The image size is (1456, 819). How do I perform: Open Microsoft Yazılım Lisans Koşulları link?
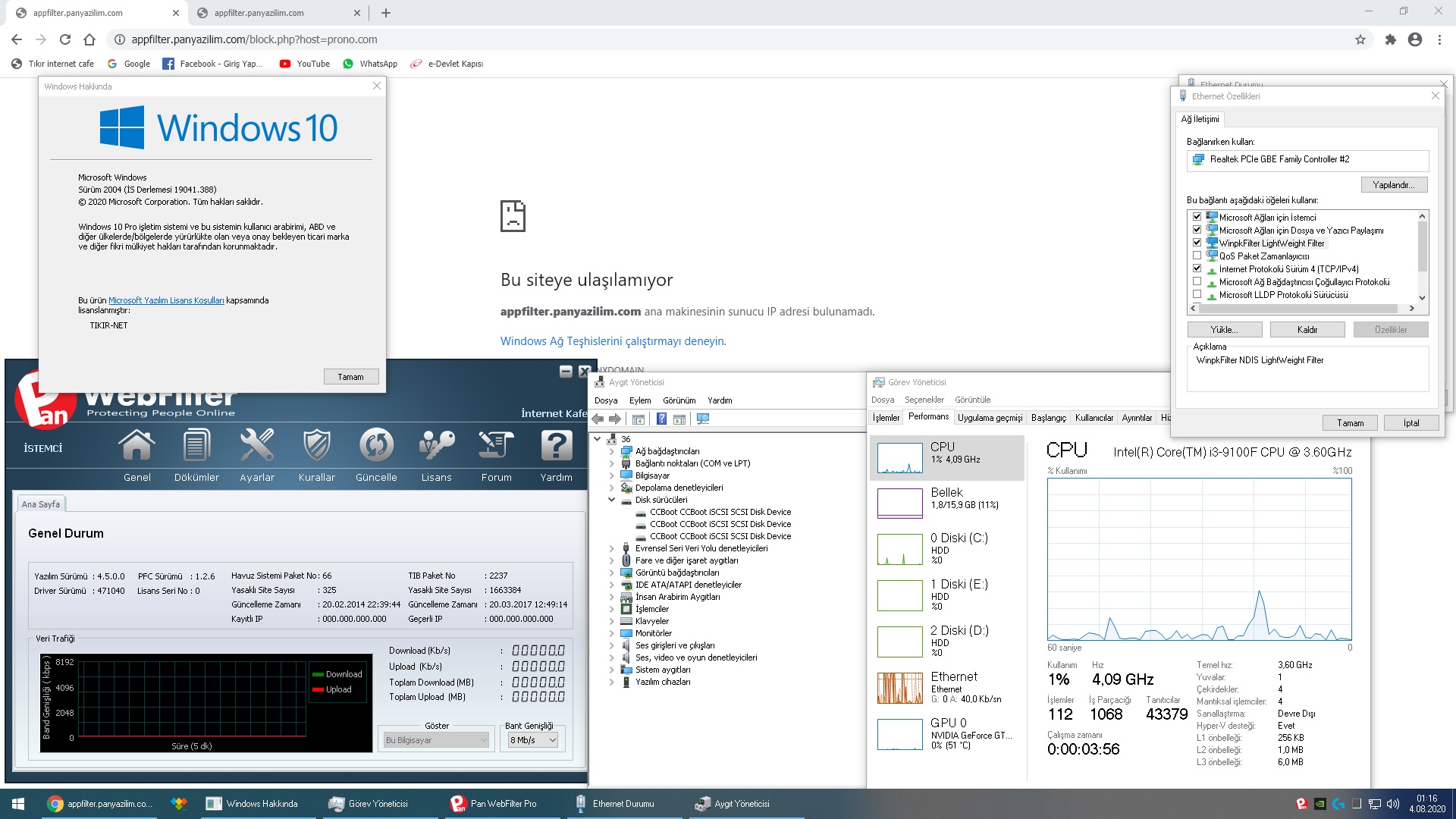point(166,300)
